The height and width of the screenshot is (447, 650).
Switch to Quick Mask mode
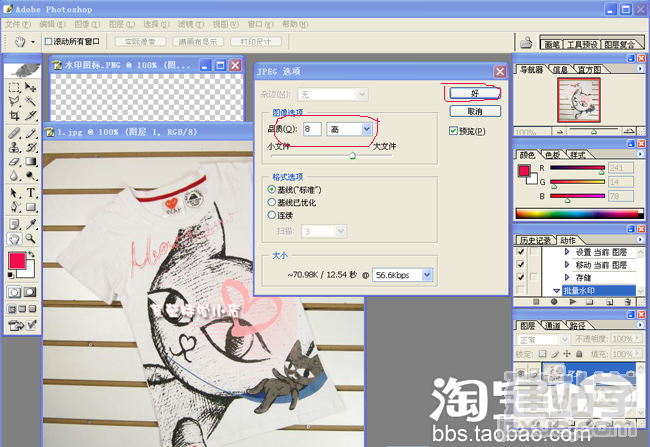click(x=30, y=292)
